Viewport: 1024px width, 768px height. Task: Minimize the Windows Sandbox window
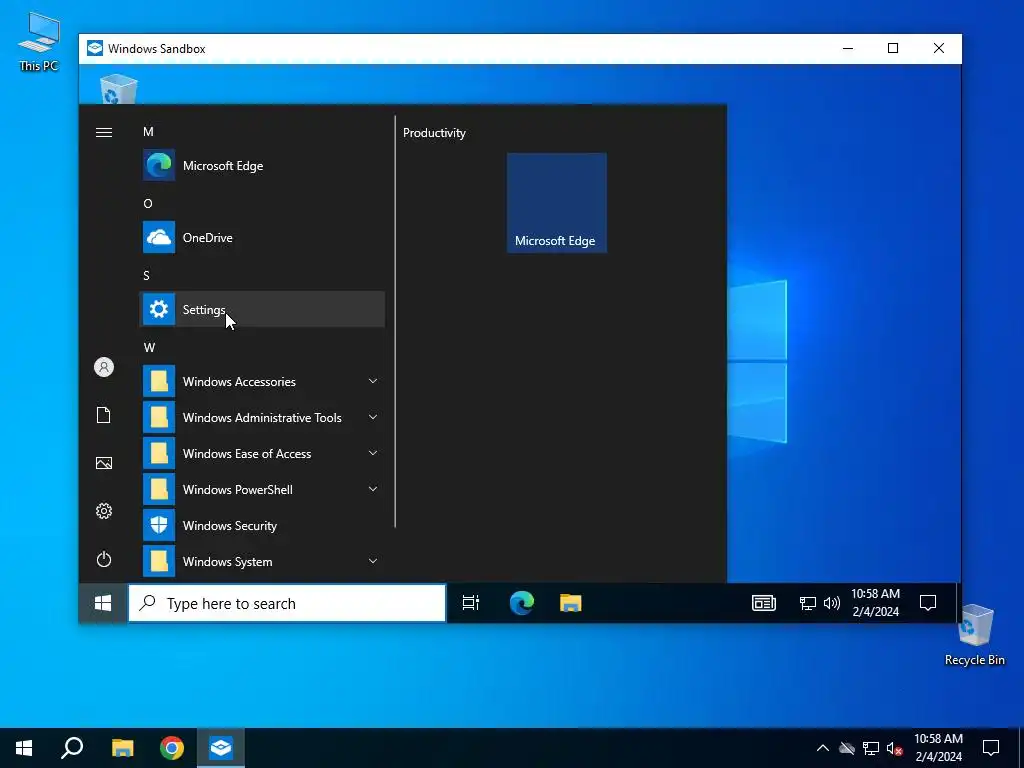point(848,48)
